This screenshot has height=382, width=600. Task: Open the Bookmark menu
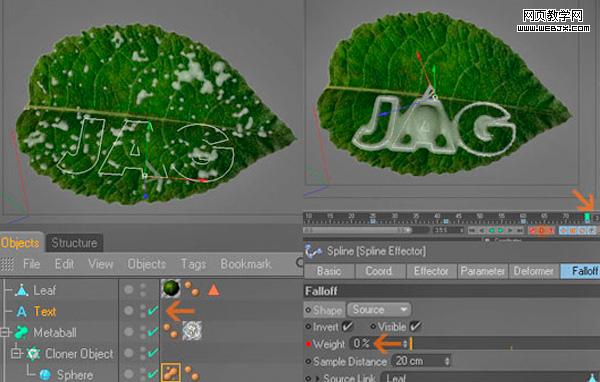[246, 264]
